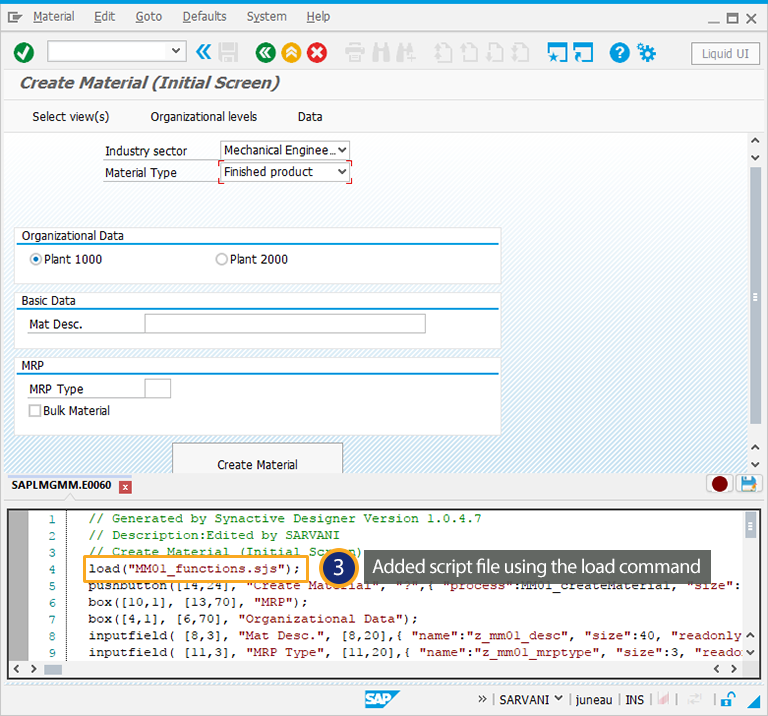Click the Organizational levels button

pyautogui.click(x=203, y=117)
